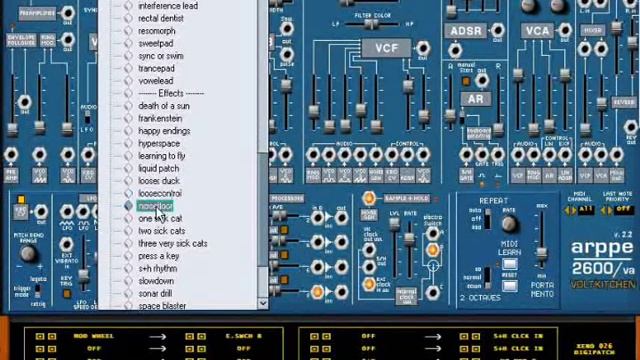Click the VCF label block
640x360 pixels.
click(387, 48)
